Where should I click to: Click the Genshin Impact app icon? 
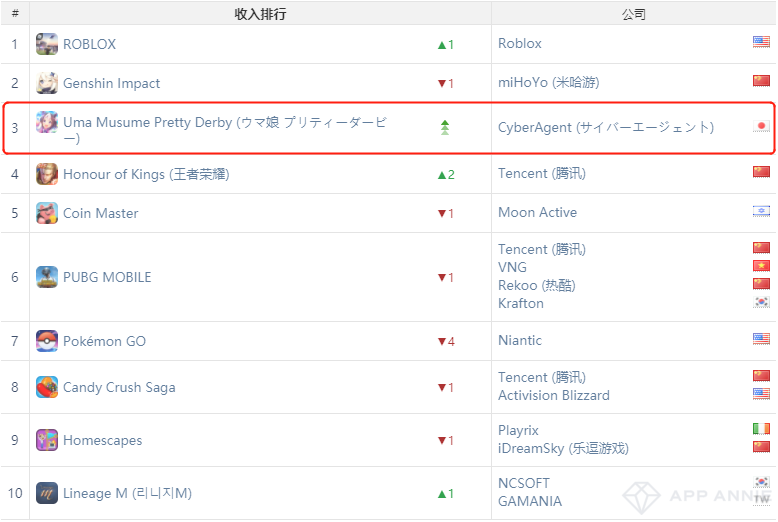(x=47, y=83)
